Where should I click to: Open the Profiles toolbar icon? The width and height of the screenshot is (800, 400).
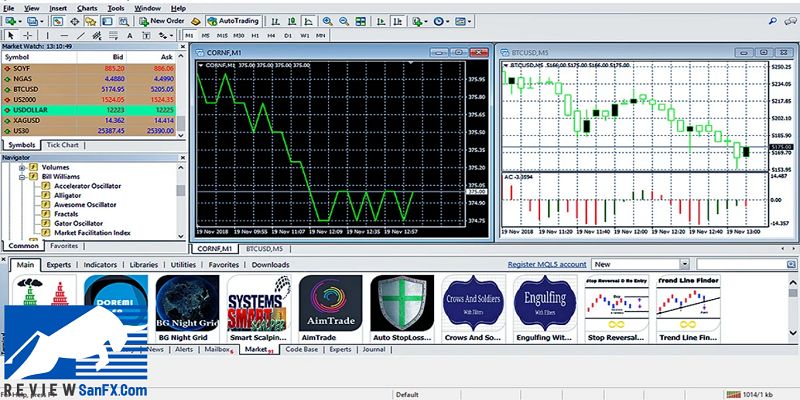coord(33,21)
